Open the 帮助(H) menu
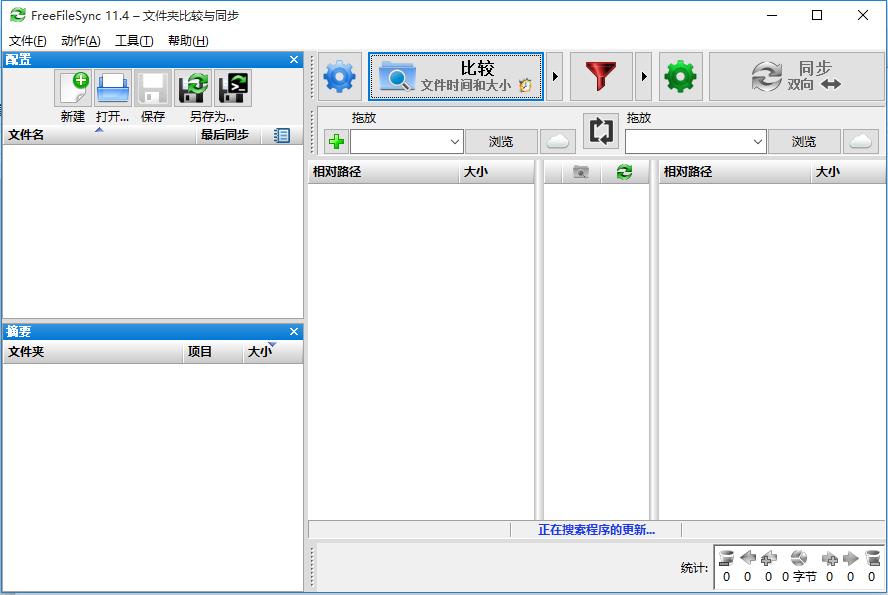The height and width of the screenshot is (595, 888). click(188, 41)
